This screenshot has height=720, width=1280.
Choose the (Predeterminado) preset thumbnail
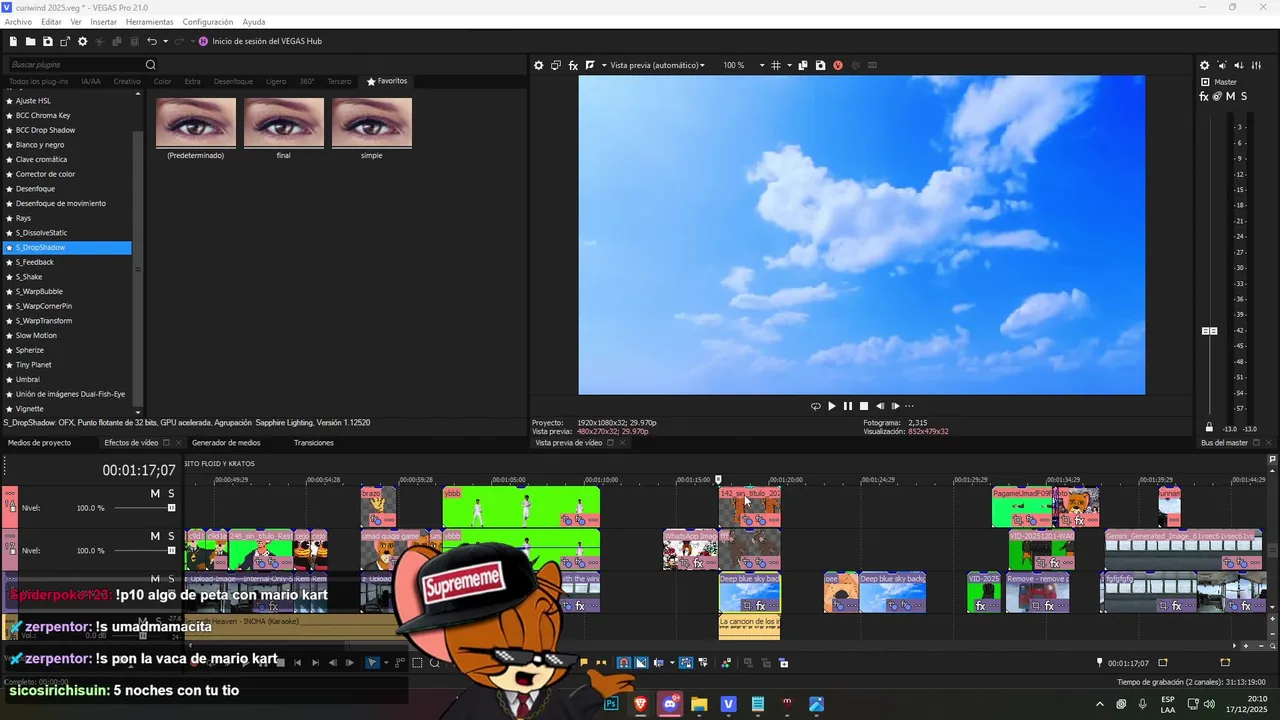tap(196, 122)
